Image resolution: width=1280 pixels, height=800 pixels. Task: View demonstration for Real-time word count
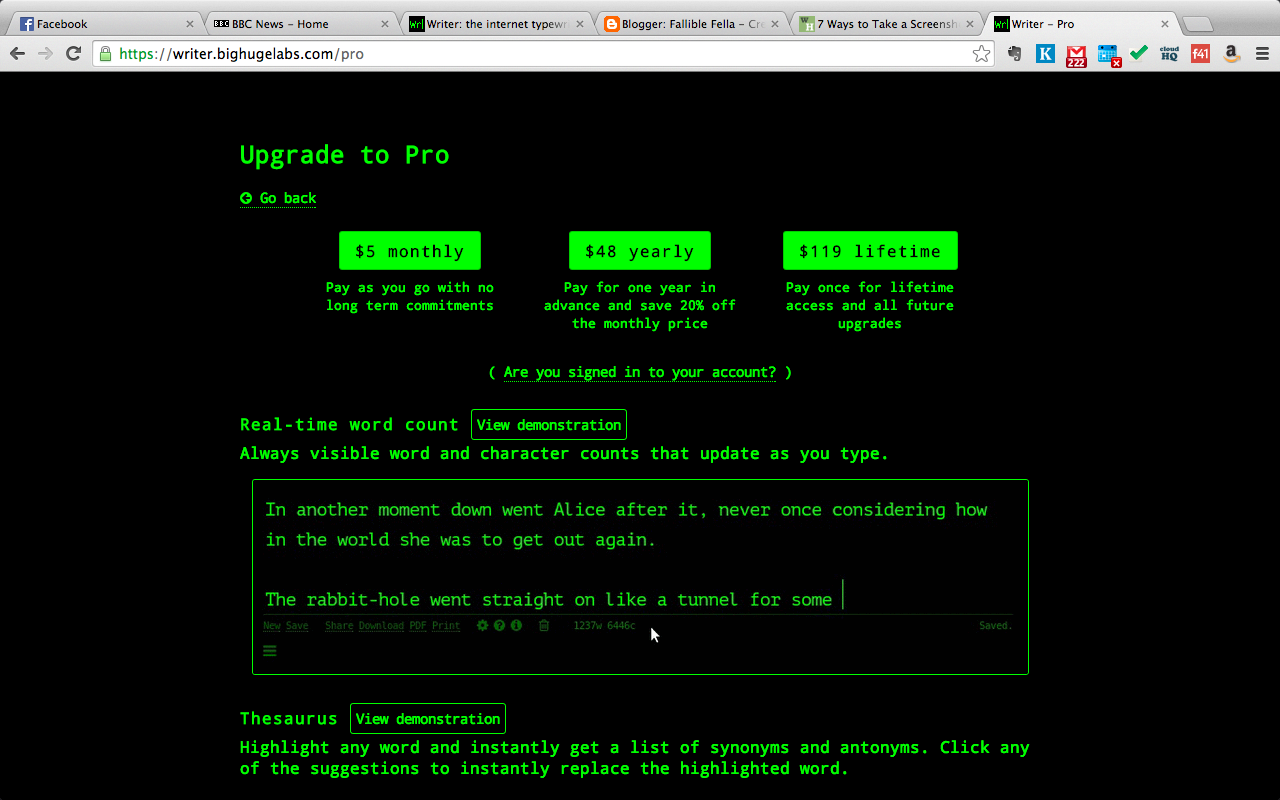click(549, 425)
